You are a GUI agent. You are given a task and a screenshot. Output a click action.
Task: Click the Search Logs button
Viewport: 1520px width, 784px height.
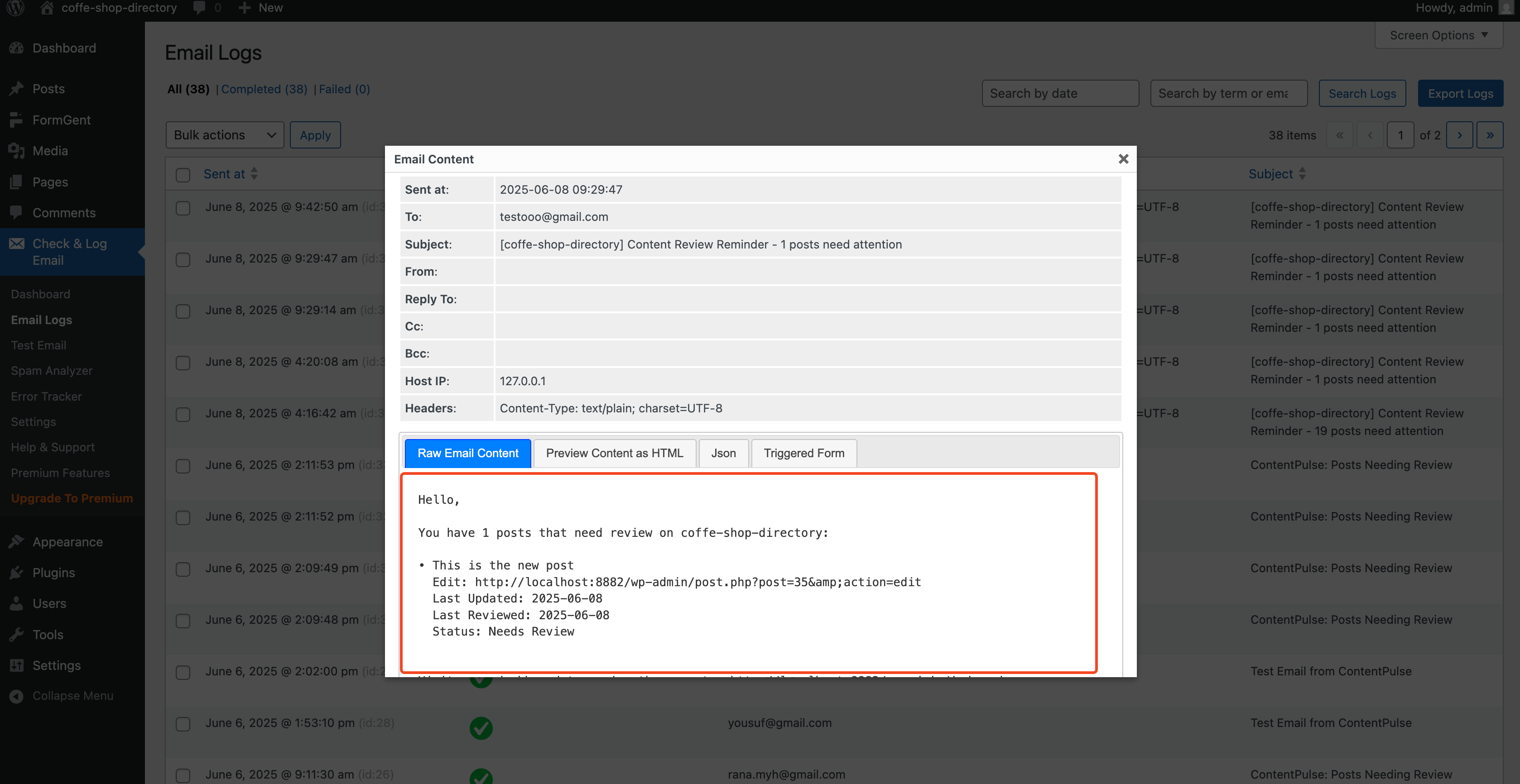[x=1362, y=93]
